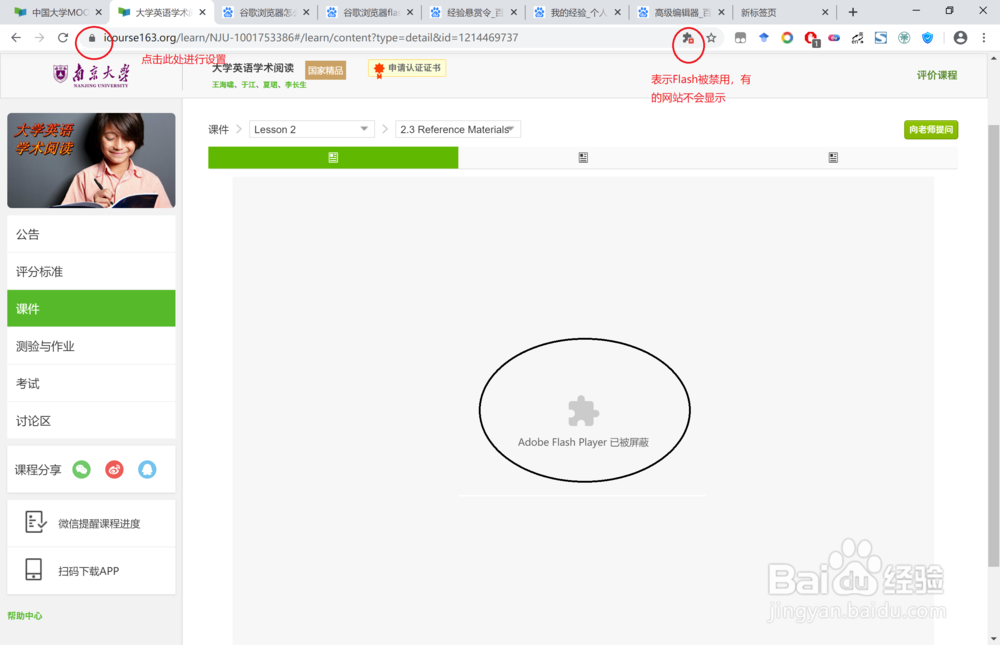Click the address bar URL field
Viewport: 1000px width, 645px height.
[383, 38]
